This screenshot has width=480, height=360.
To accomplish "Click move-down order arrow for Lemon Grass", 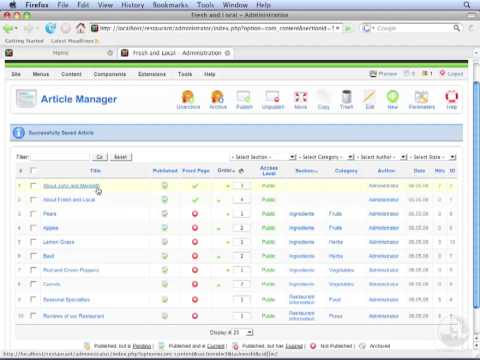I will coord(228,242).
